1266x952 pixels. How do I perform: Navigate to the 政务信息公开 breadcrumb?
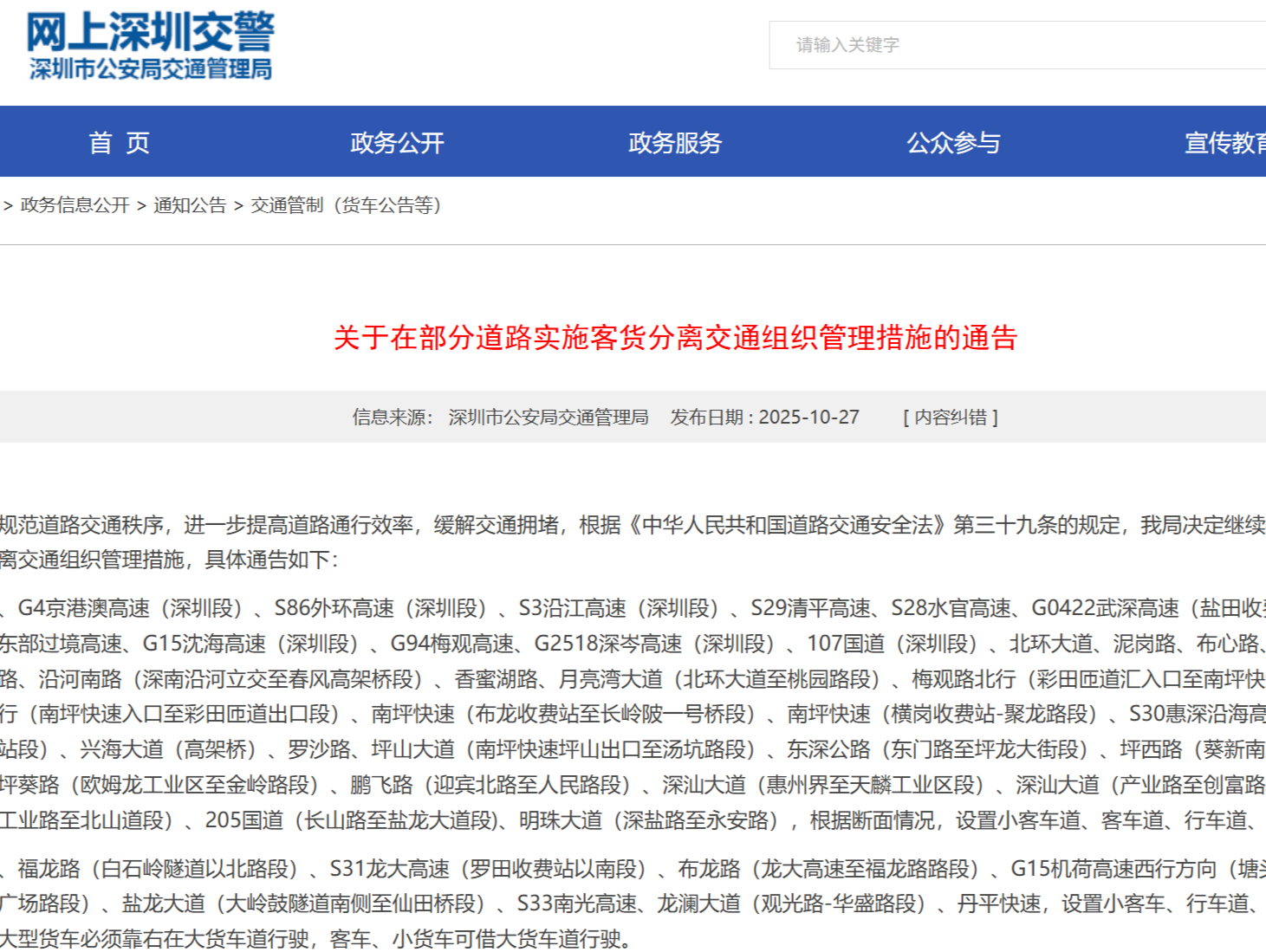click(75, 205)
